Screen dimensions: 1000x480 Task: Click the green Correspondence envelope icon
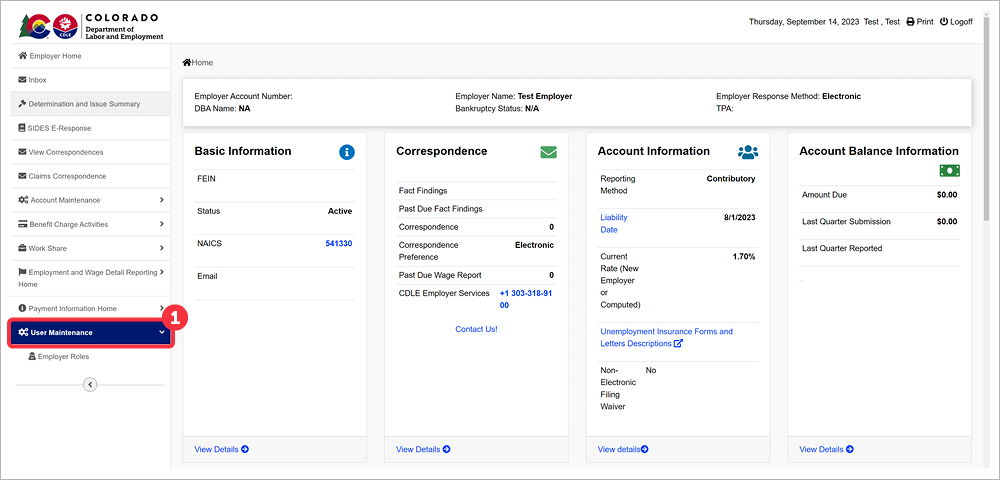pyautogui.click(x=548, y=152)
